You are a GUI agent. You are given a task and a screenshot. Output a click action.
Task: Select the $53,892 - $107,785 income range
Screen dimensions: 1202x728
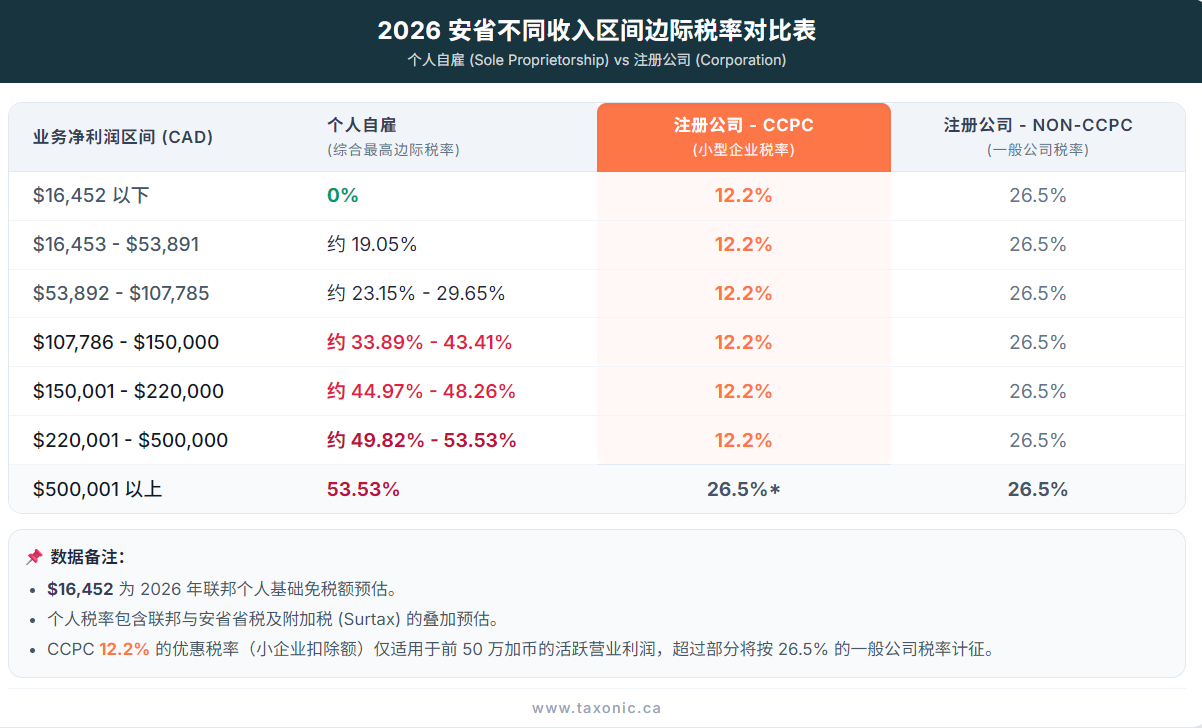pos(121,294)
